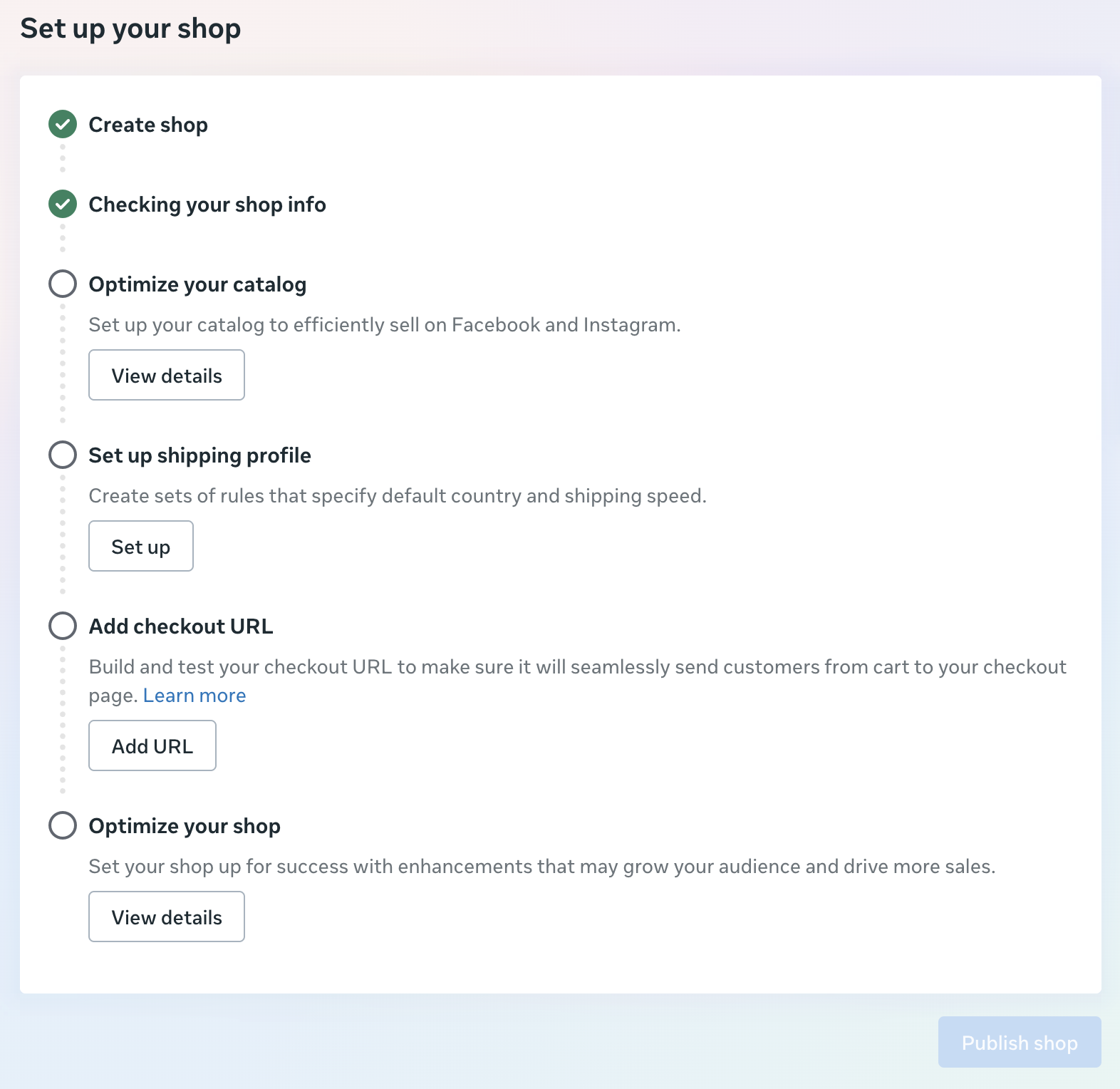
Task: Open View details under Optimize your catalog
Action: 167,375
